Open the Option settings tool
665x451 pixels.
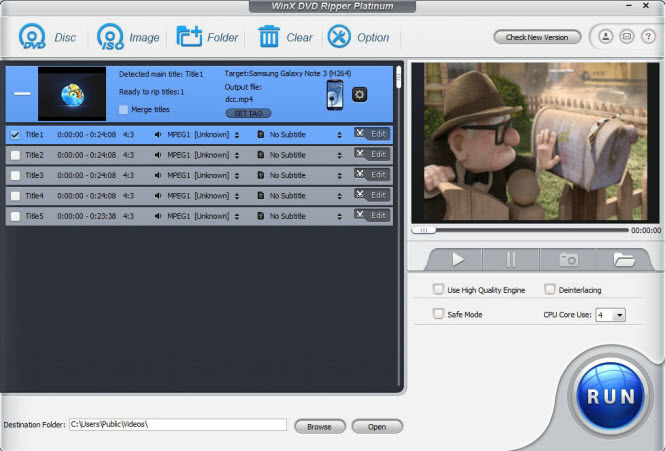[x=358, y=37]
